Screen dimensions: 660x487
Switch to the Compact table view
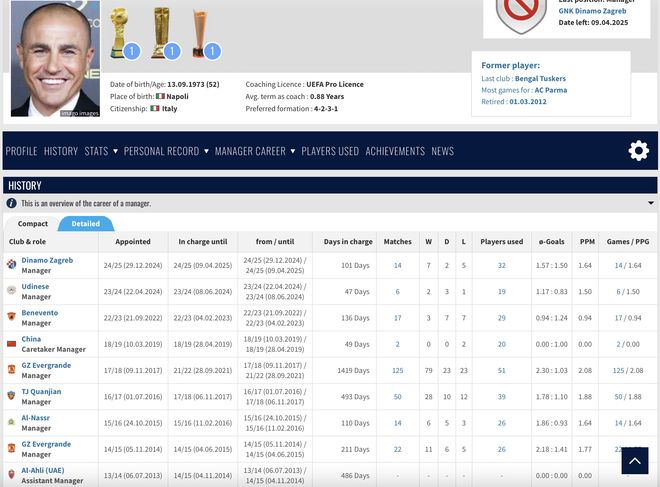[x=32, y=224]
